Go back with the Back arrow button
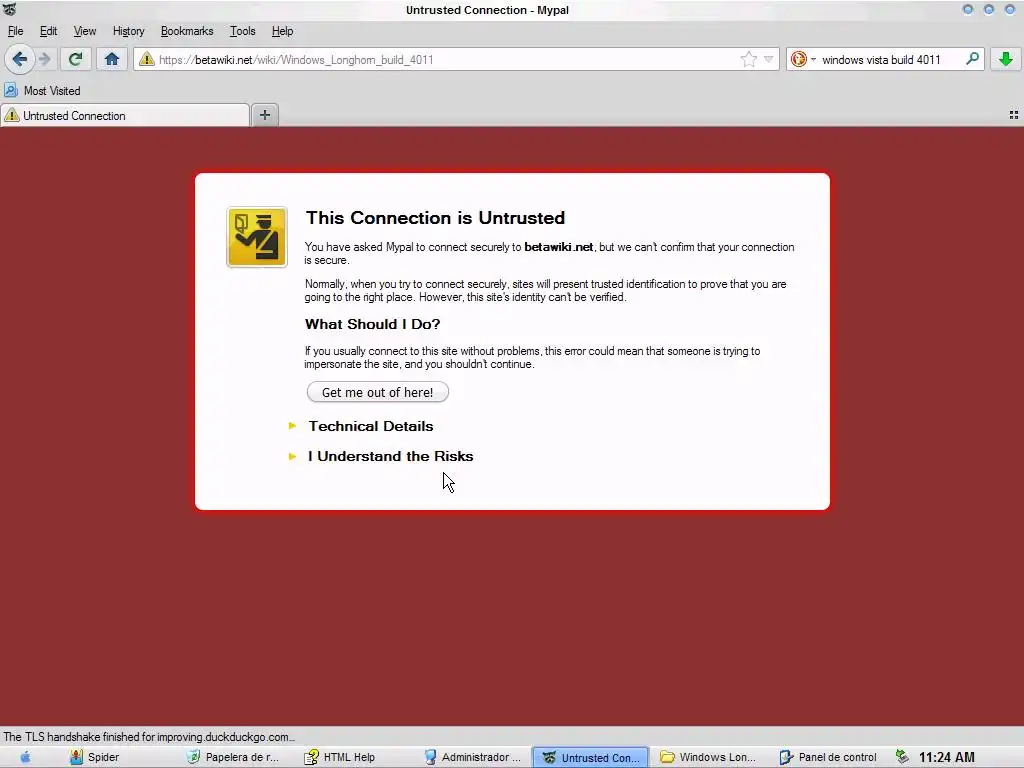The height and width of the screenshot is (768, 1024). [x=20, y=59]
